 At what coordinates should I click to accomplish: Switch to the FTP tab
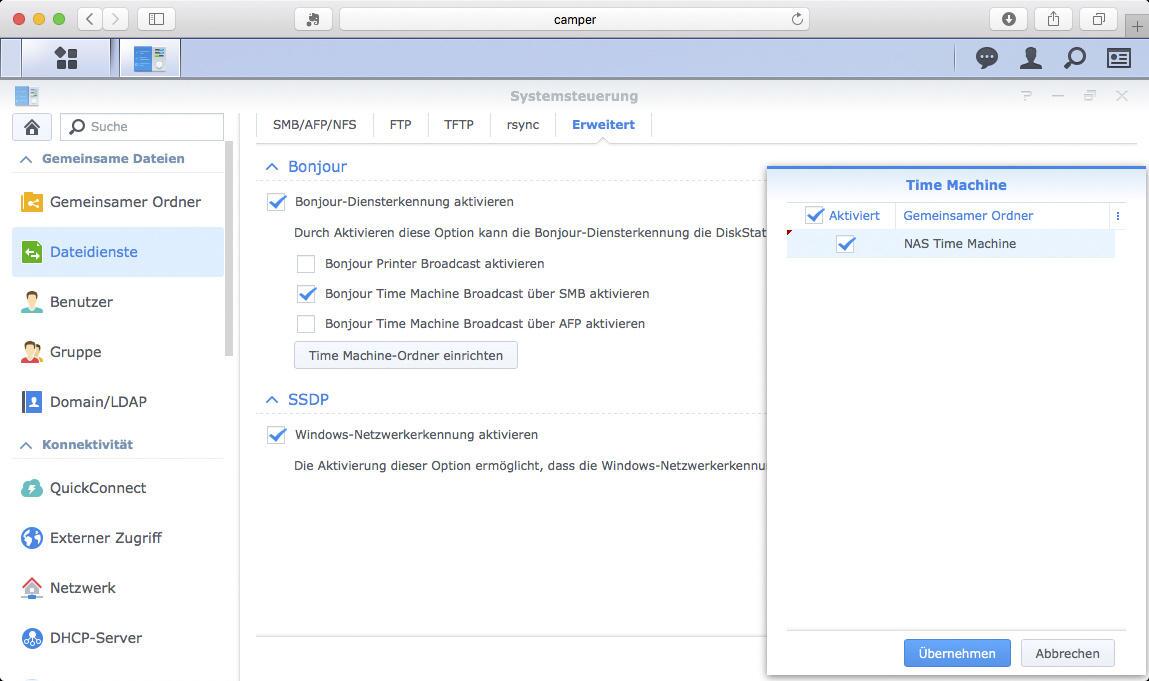click(400, 124)
